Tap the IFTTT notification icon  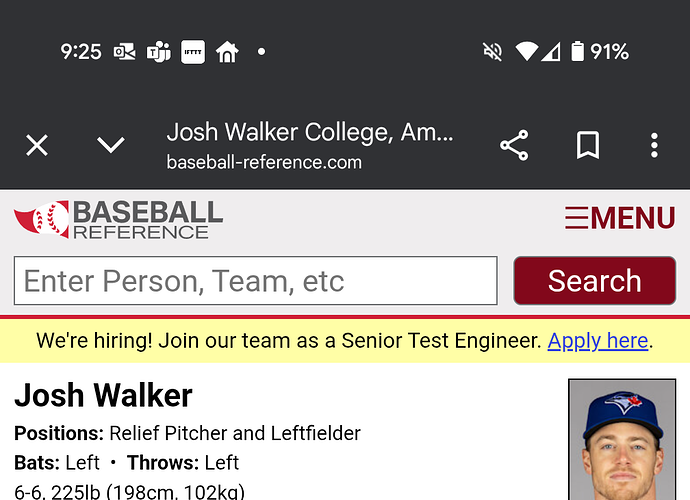click(193, 52)
